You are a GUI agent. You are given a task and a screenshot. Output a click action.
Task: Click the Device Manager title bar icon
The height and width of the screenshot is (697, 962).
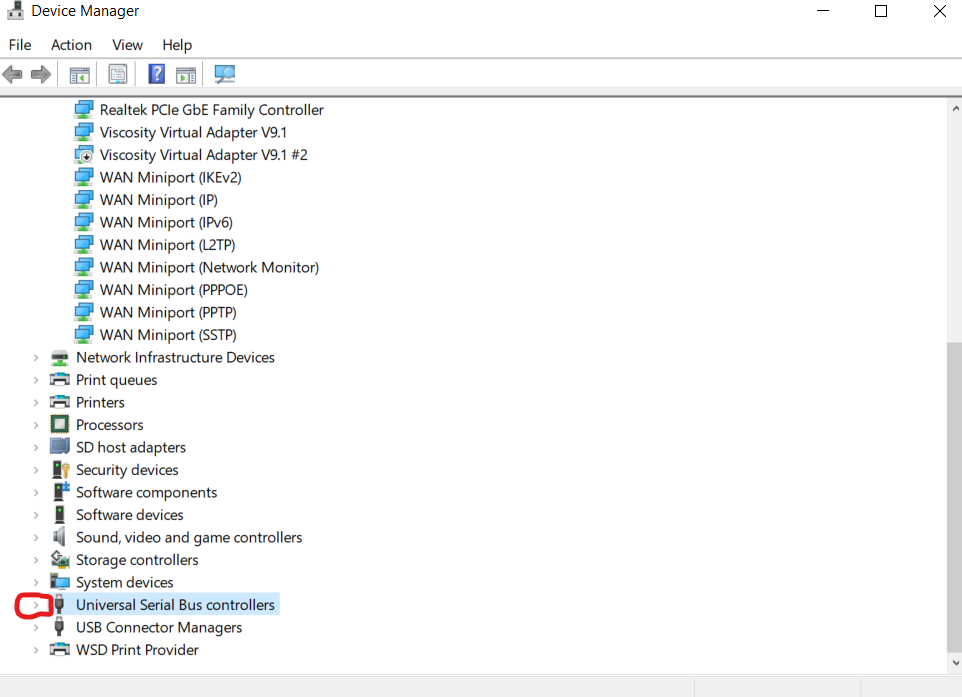pos(15,10)
